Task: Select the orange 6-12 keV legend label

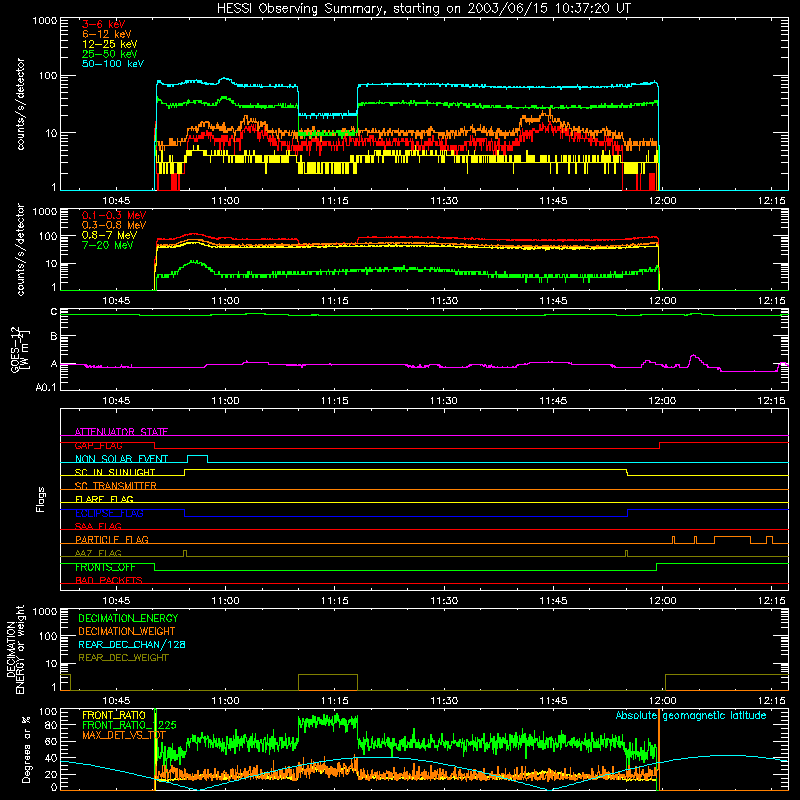Action: (107, 34)
